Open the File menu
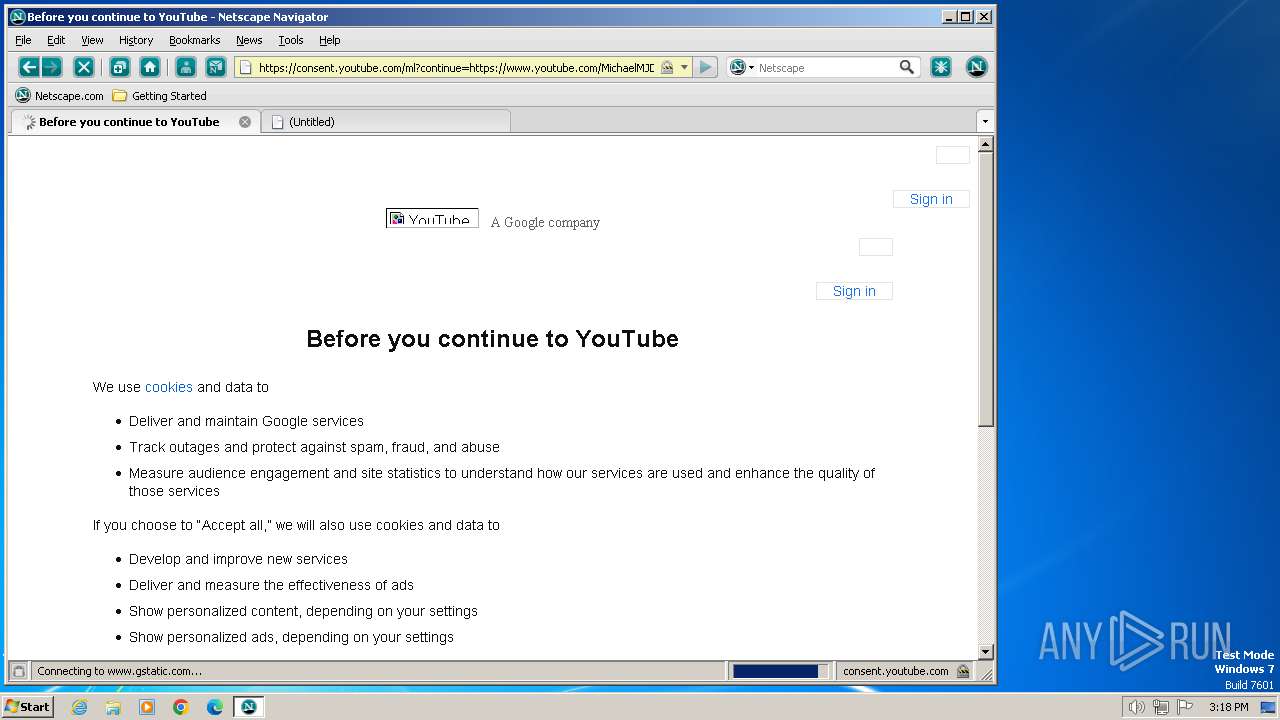This screenshot has height=720, width=1280. coord(23,40)
